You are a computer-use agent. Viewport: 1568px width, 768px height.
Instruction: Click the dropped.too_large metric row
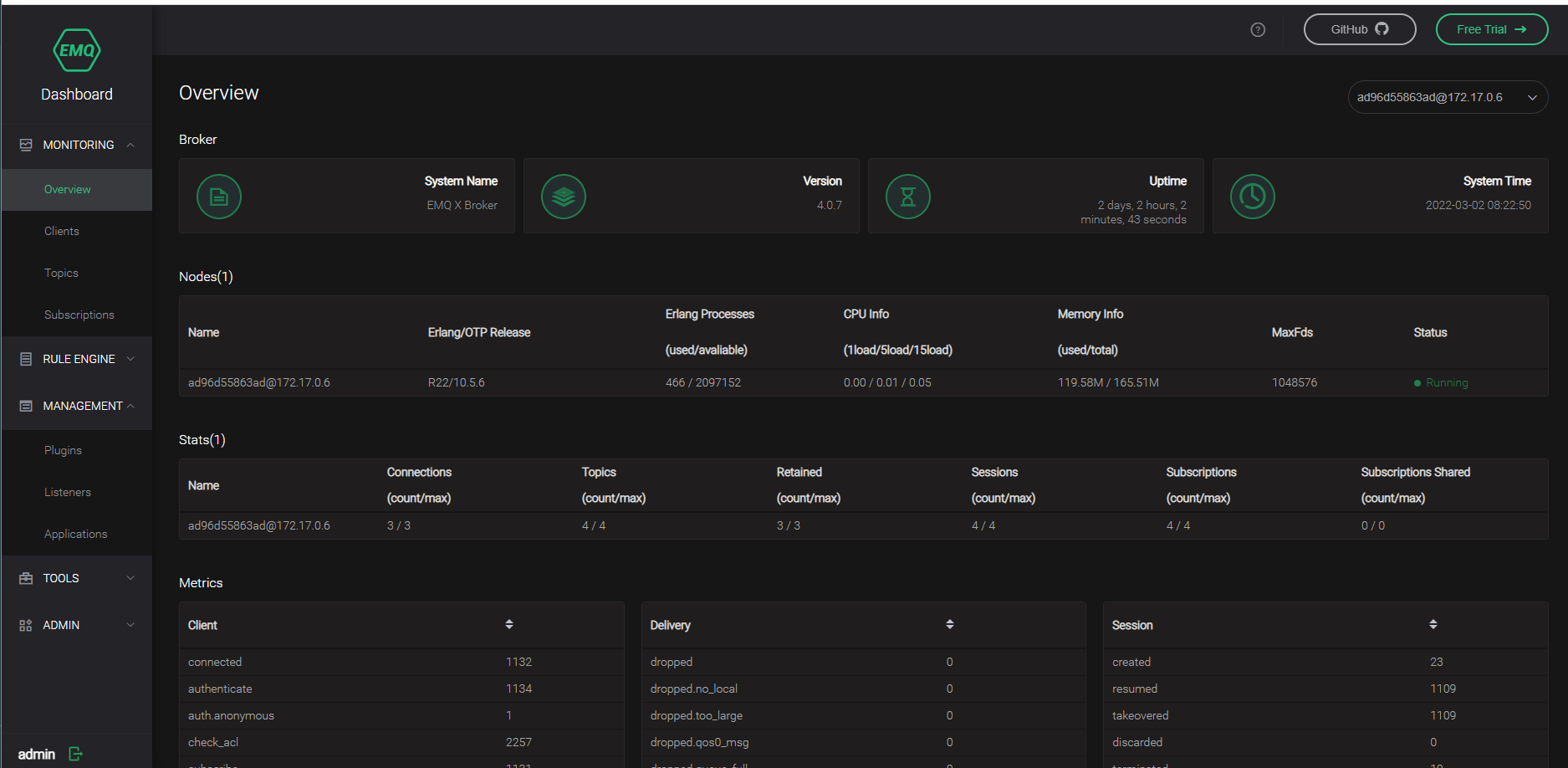tap(864, 715)
